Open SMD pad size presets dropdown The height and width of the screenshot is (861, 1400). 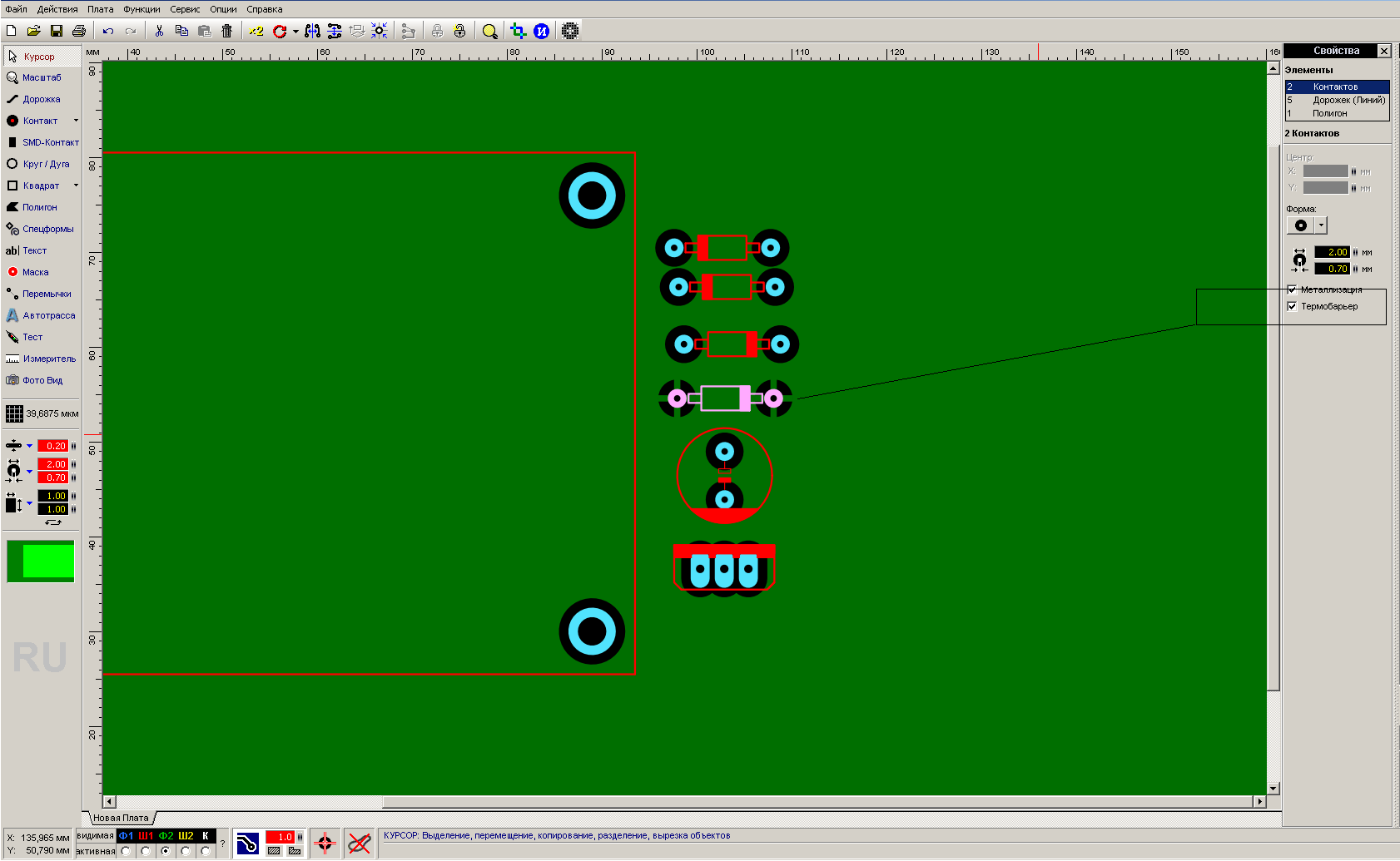click(x=29, y=502)
